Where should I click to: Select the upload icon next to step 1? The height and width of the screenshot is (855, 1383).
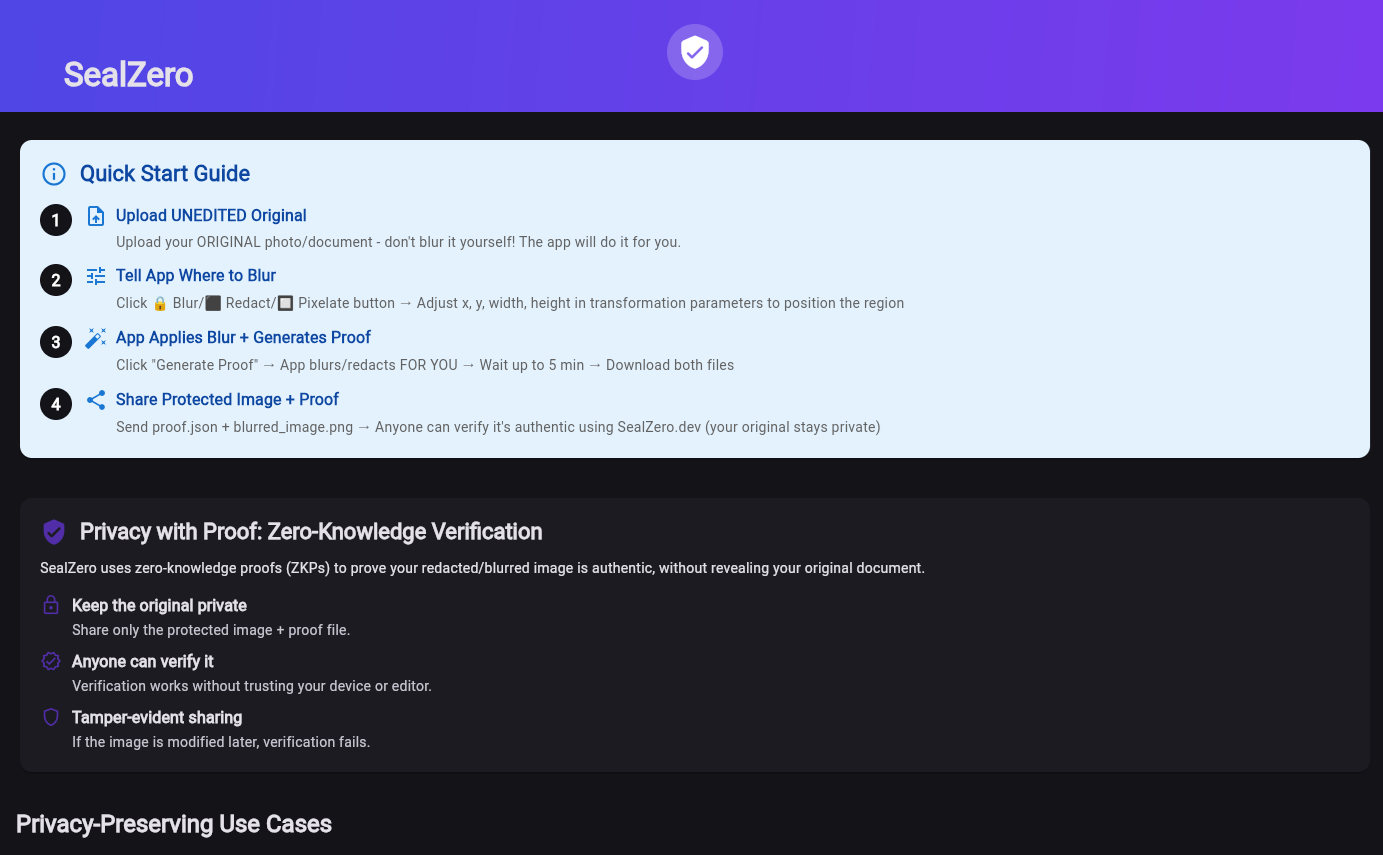click(x=96, y=215)
